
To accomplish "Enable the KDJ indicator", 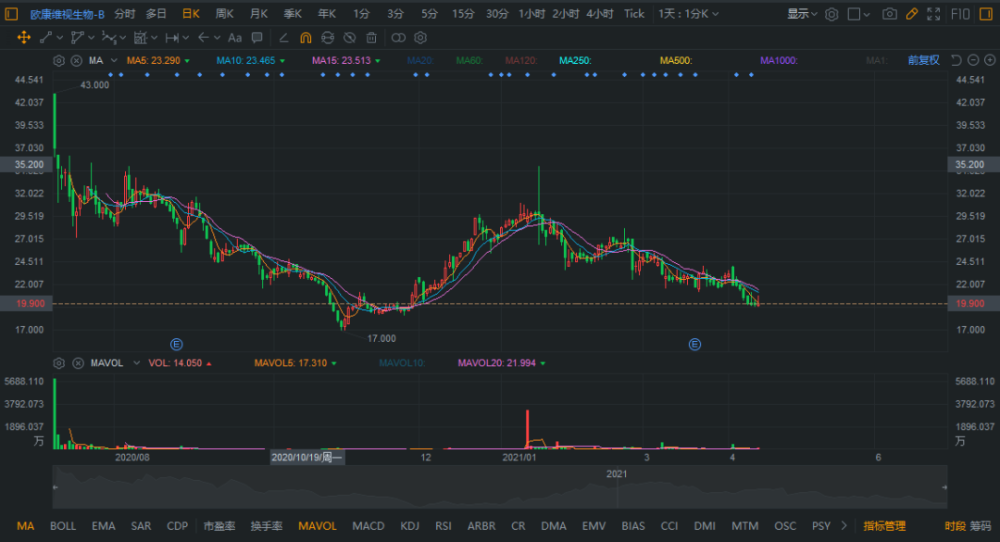I will tap(410, 526).
